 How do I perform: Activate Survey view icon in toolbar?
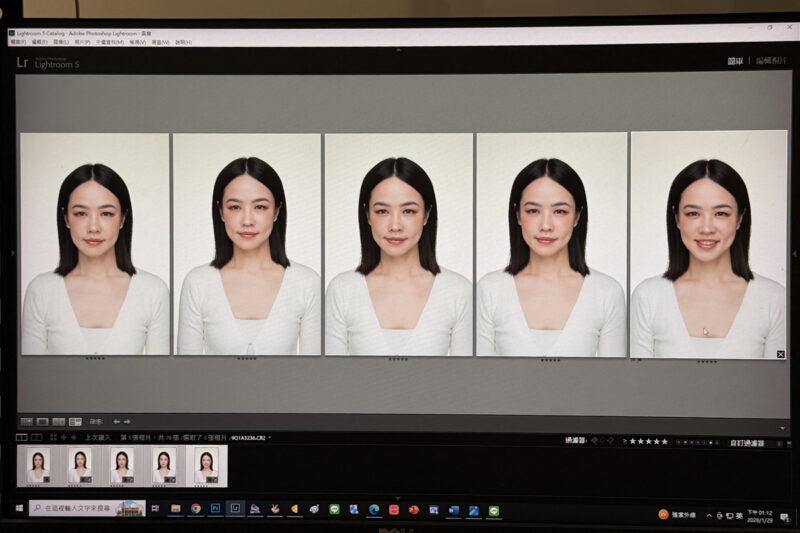tap(75, 422)
